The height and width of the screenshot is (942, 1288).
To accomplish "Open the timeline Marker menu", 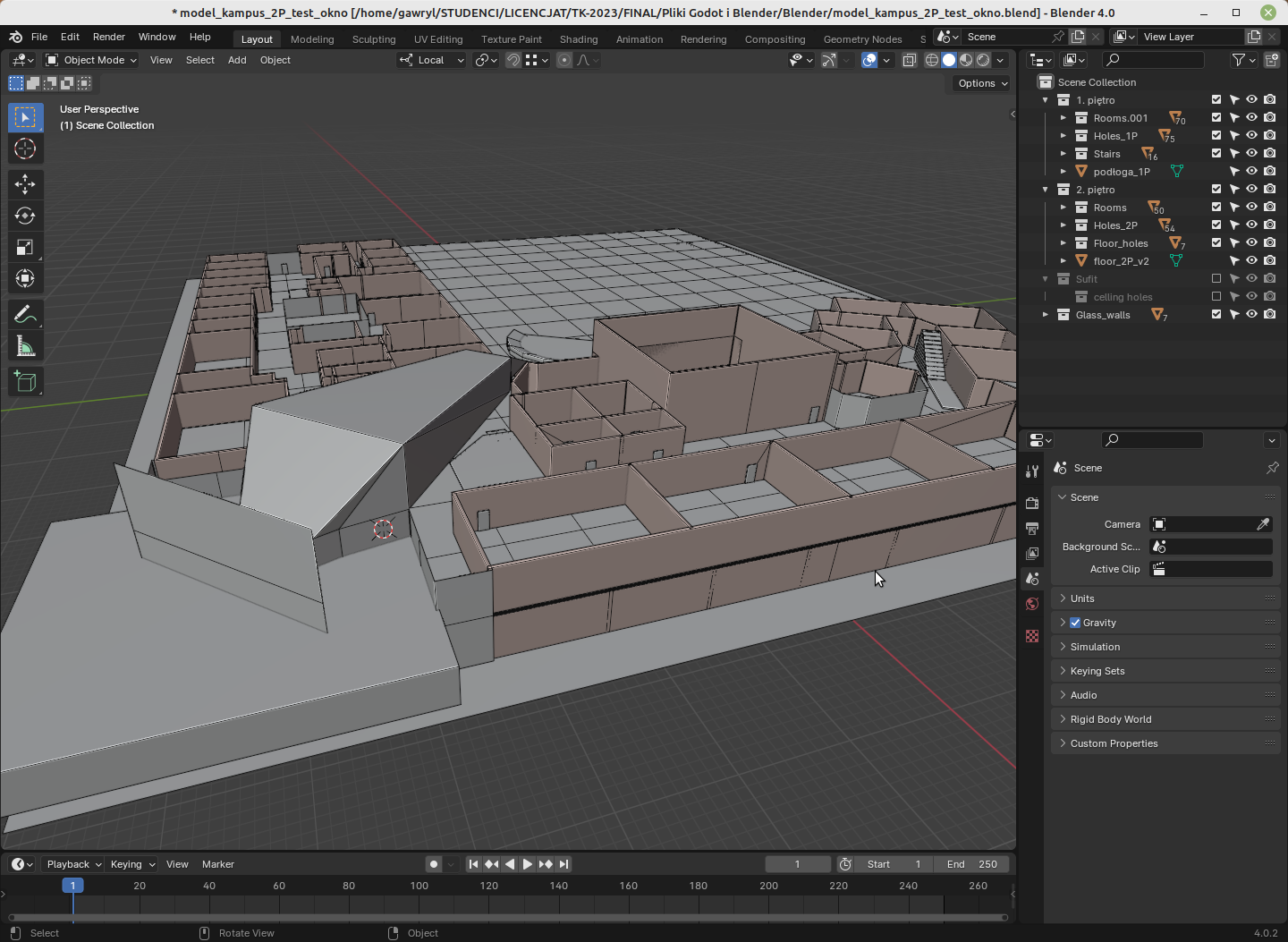I will (218, 864).
